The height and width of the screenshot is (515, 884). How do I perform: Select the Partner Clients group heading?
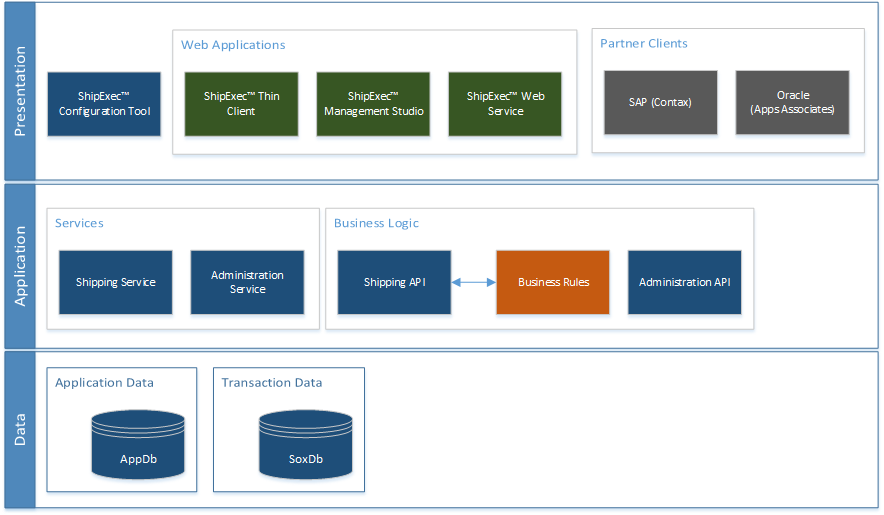pos(643,44)
